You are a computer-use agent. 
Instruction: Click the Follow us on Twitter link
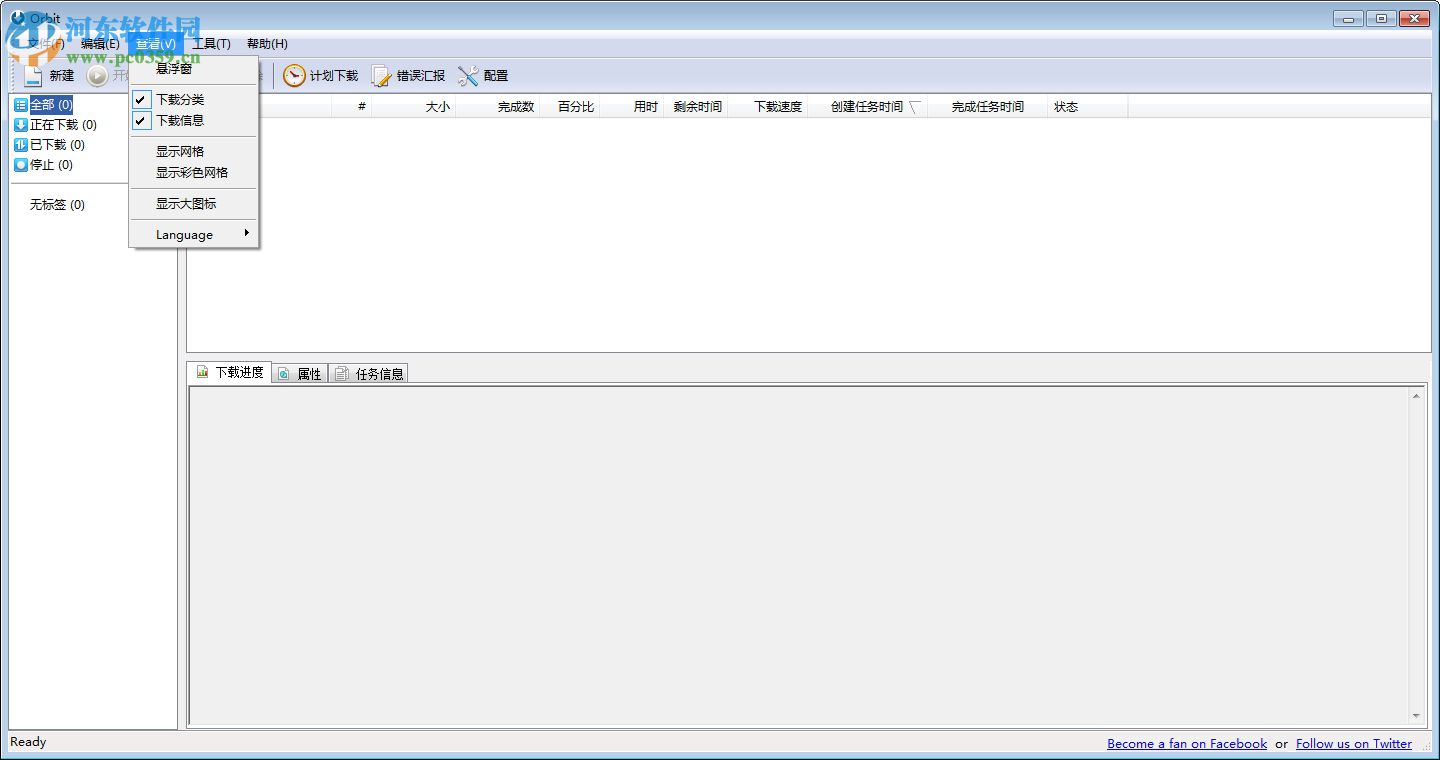1354,743
